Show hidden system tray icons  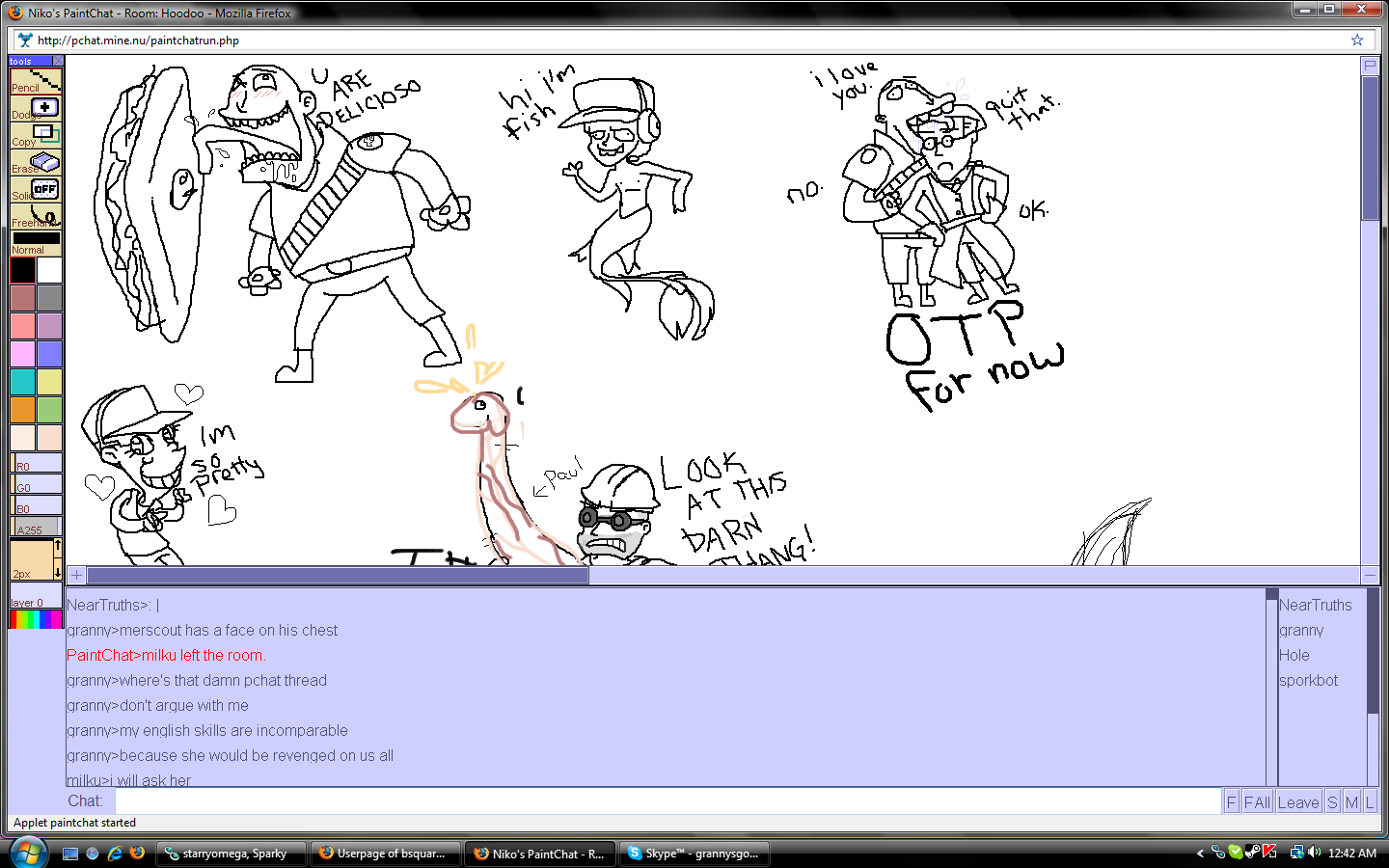(x=1200, y=854)
